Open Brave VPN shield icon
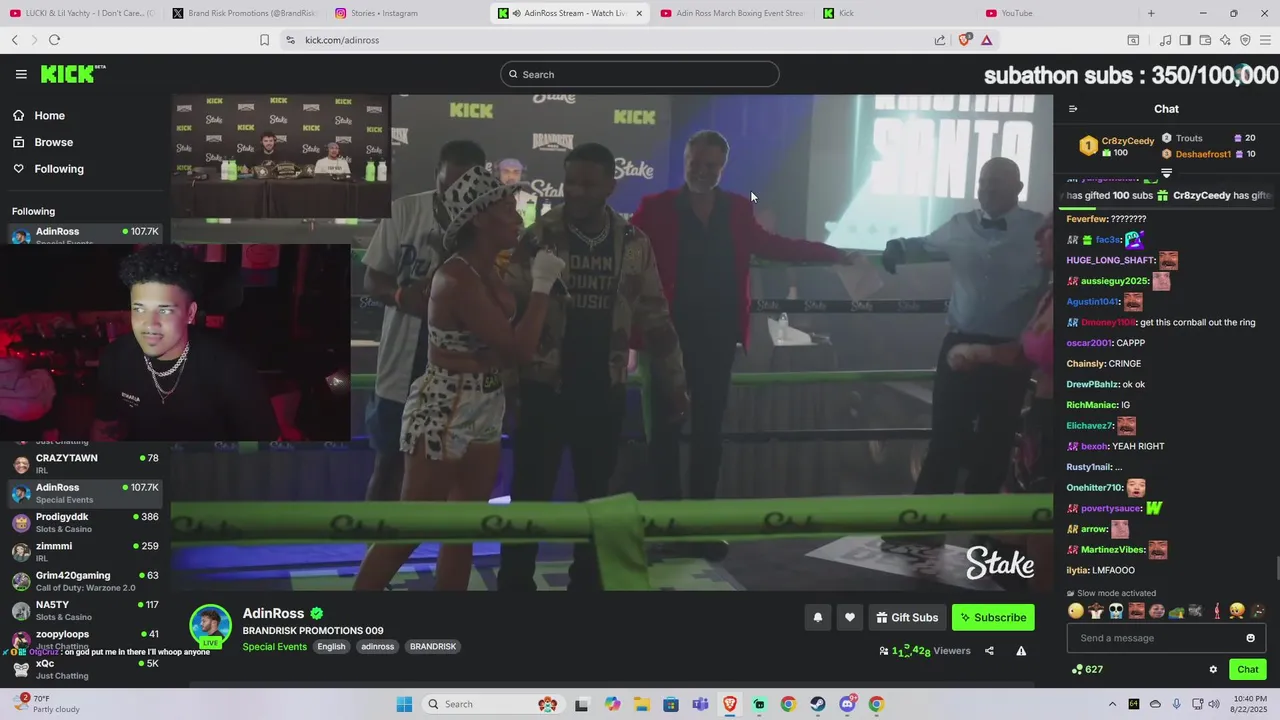The width and height of the screenshot is (1280, 720). click(x=1245, y=40)
